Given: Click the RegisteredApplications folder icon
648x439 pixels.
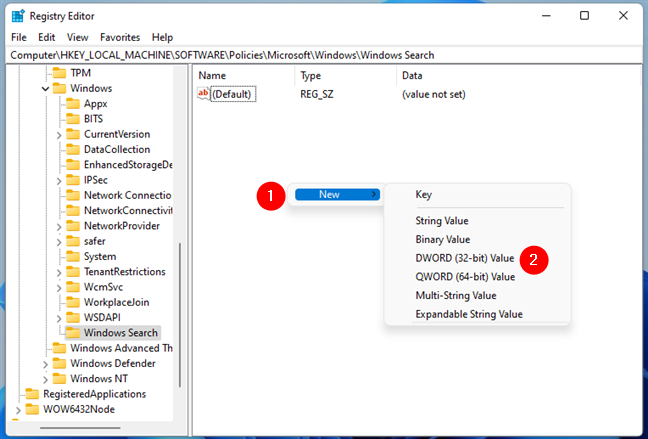Looking at the screenshot, I should pyautogui.click(x=31, y=394).
